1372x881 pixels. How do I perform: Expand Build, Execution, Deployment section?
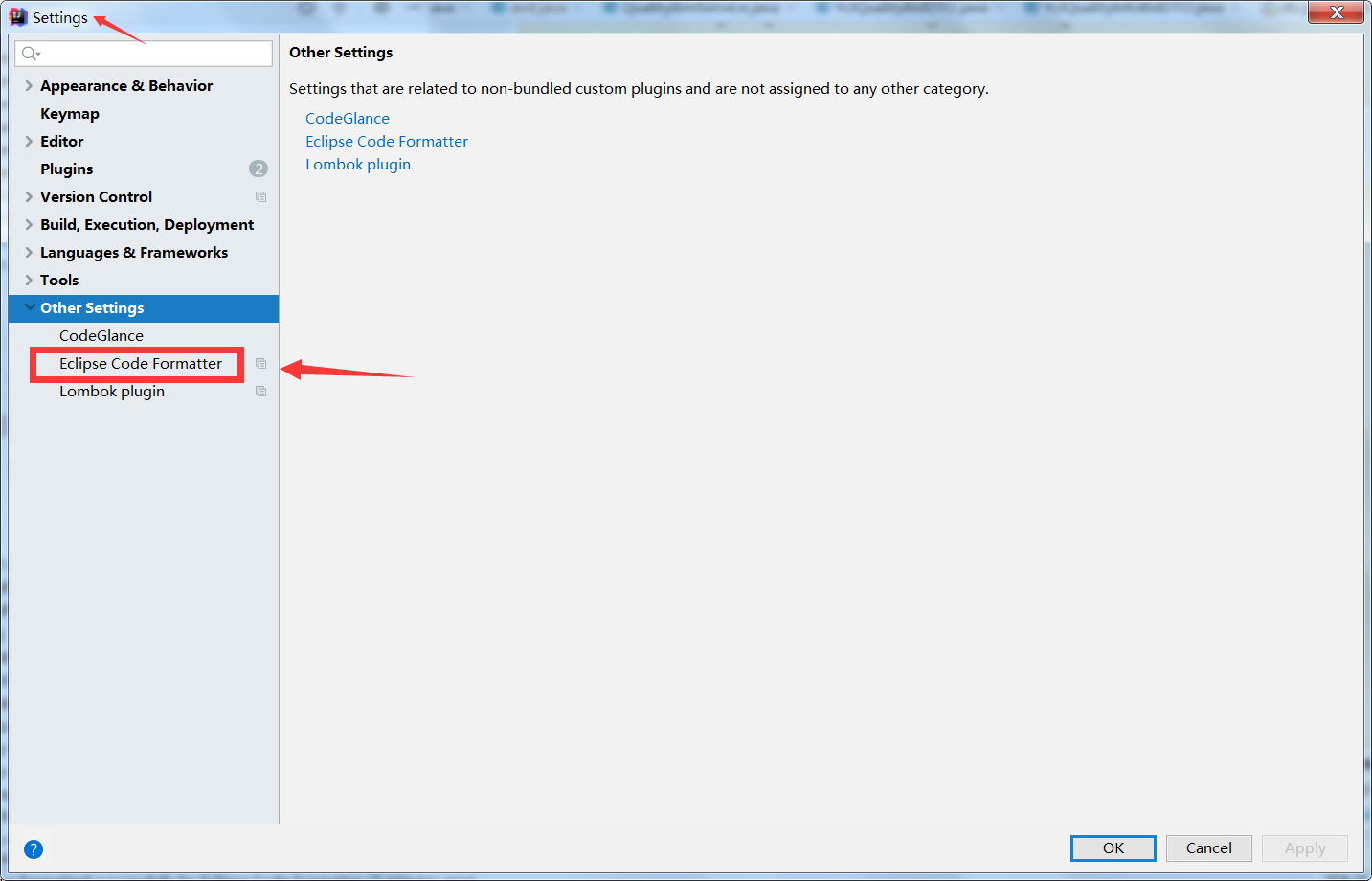(x=29, y=224)
